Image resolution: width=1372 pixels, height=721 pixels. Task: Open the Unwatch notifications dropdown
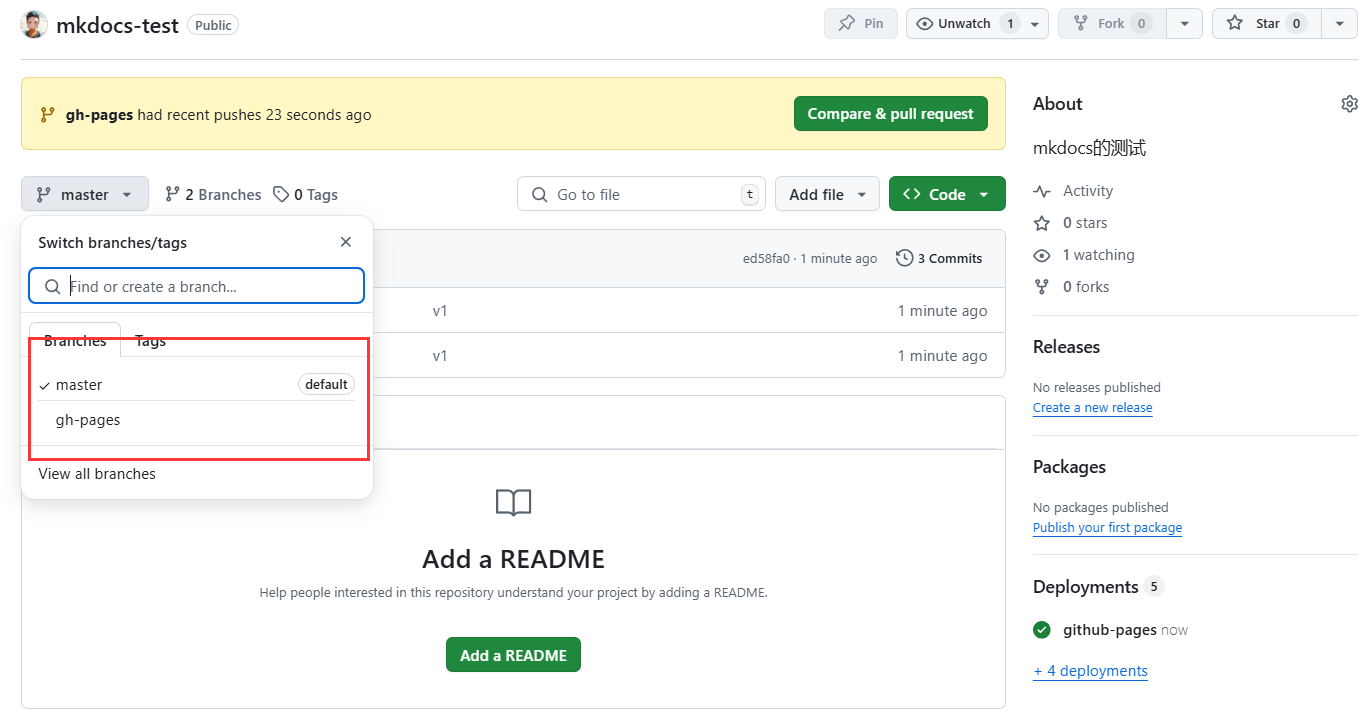(x=977, y=23)
